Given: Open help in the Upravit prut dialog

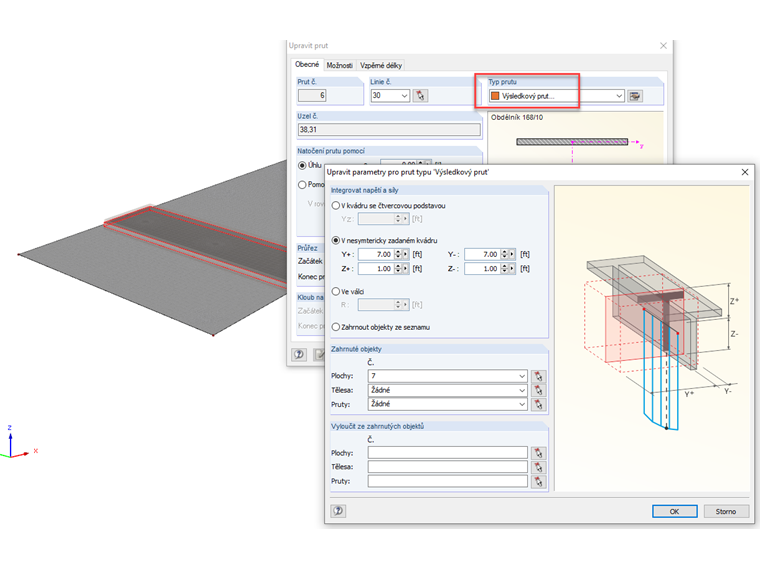Looking at the screenshot, I should click(x=299, y=354).
